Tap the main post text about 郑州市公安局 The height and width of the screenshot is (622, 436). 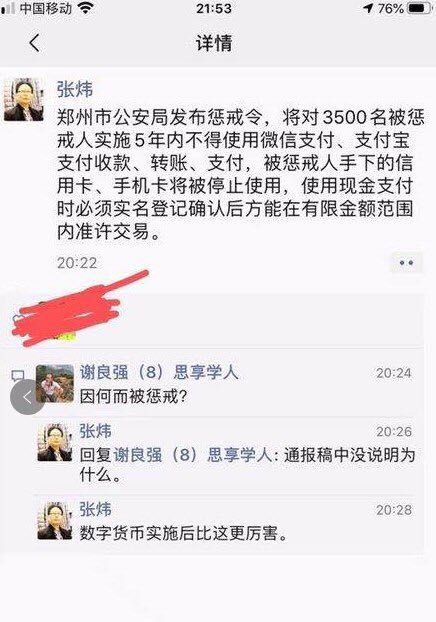240,174
